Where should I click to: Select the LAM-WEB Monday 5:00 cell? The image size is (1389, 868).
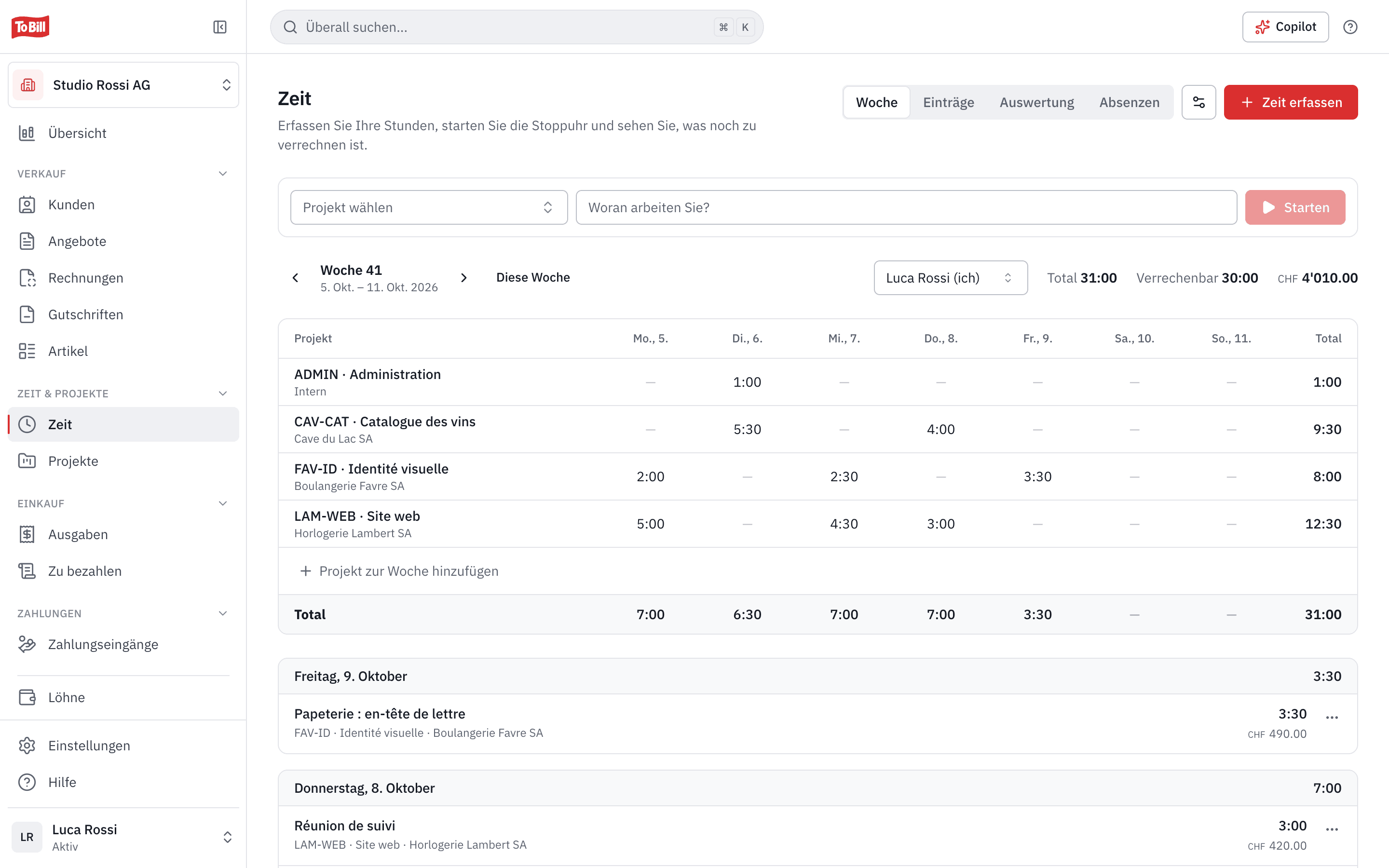tap(650, 524)
